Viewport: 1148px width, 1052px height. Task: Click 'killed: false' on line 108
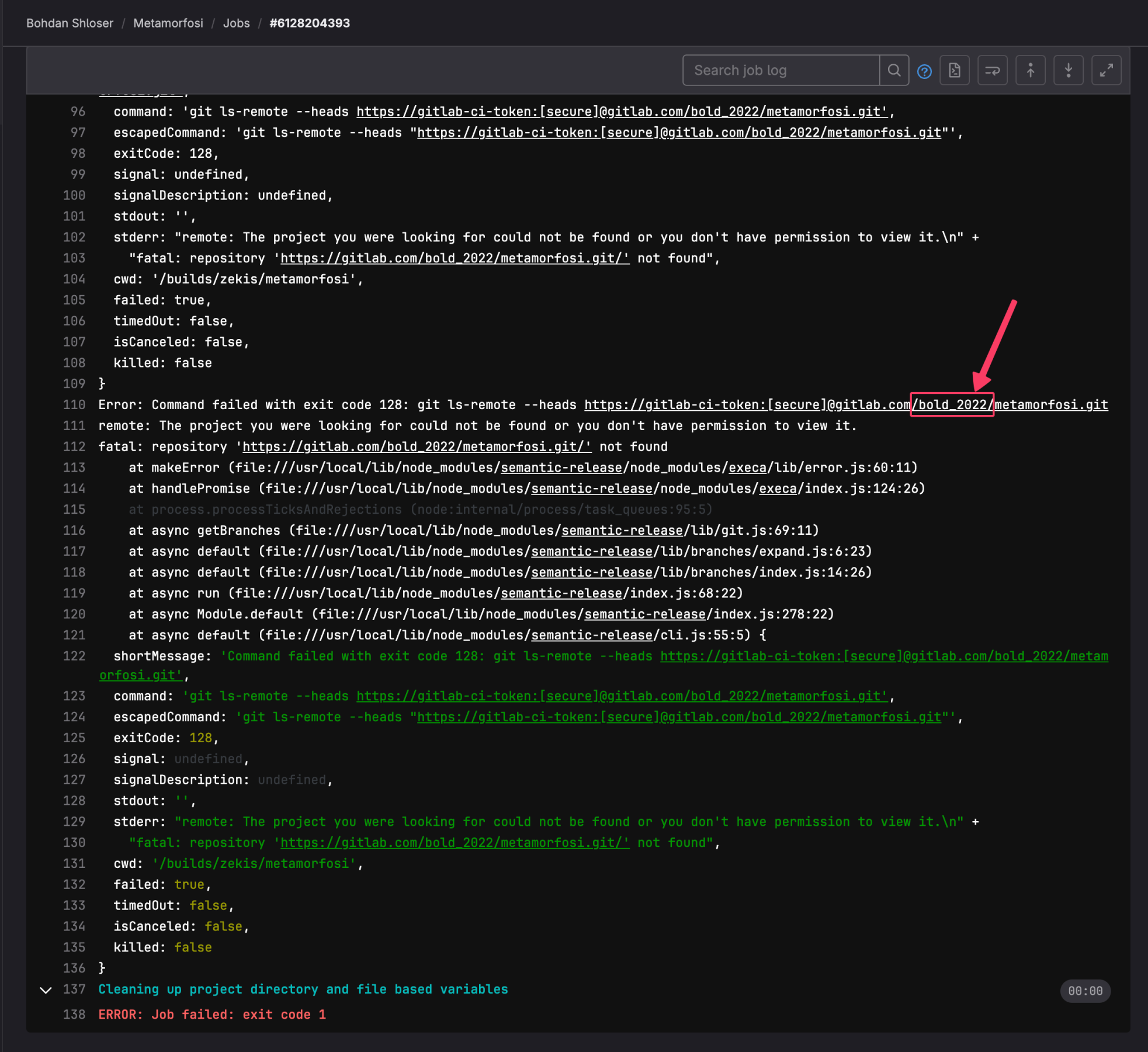(x=162, y=364)
